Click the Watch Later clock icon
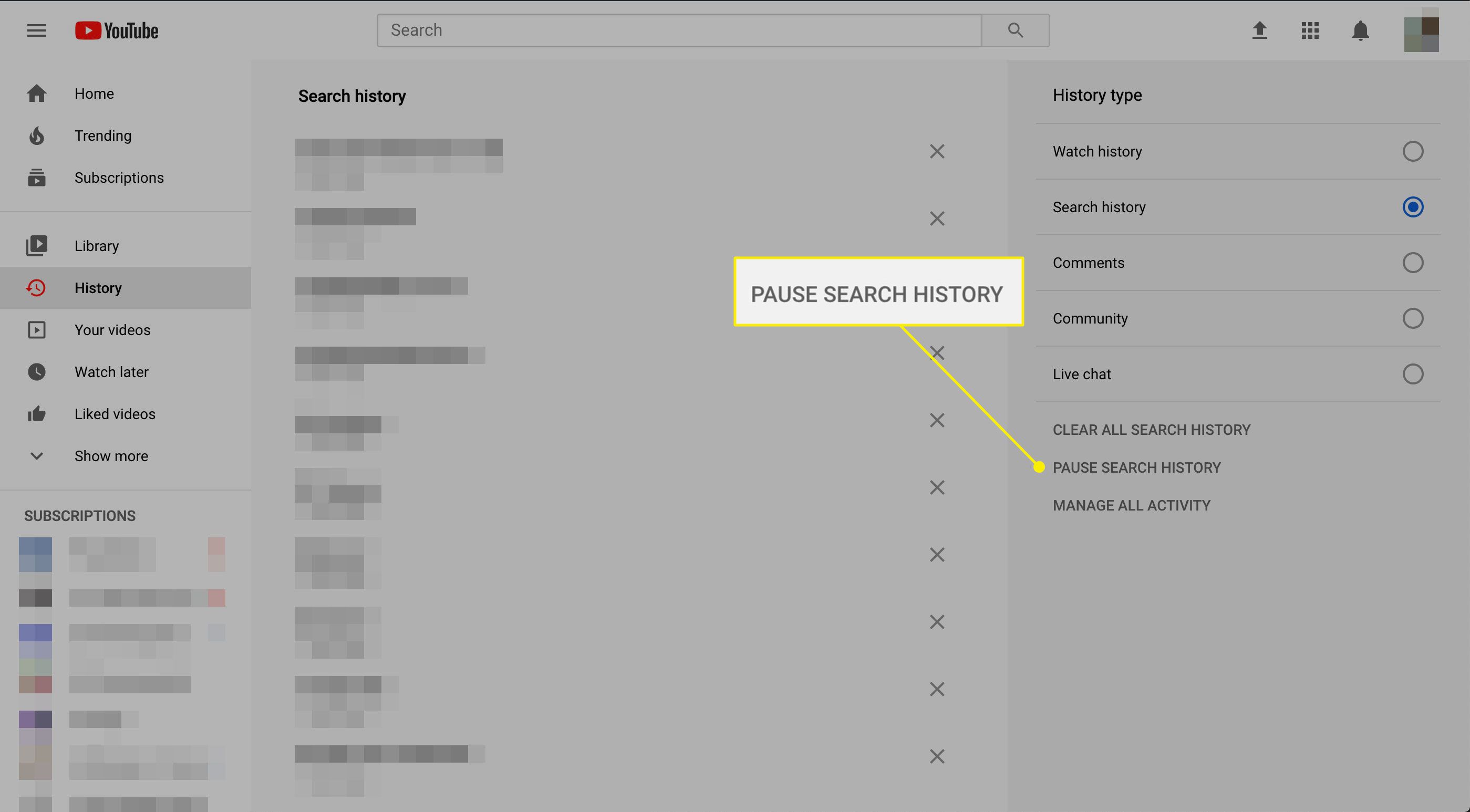 pyautogui.click(x=36, y=372)
